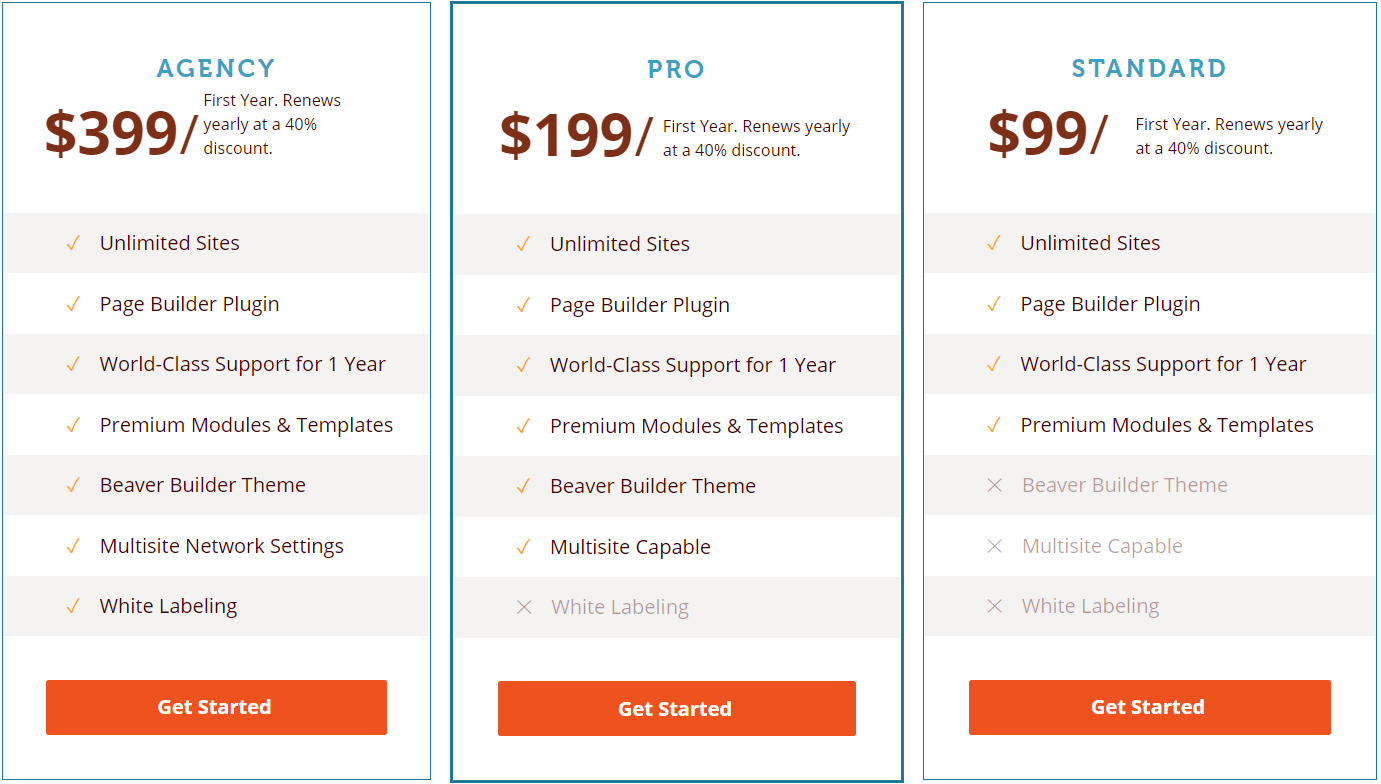Screen dimensions: 1381x784
Task: Click the checkmark for Multisite Capable in Pro
Action: point(523,546)
